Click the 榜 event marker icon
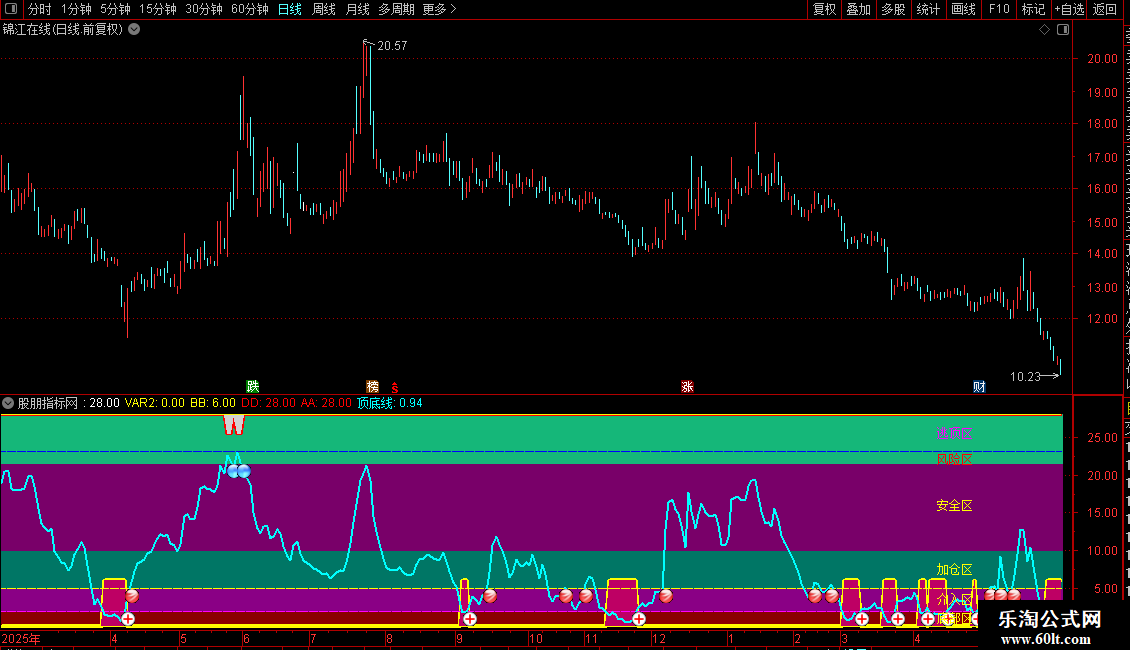The width and height of the screenshot is (1130, 650). click(x=373, y=387)
